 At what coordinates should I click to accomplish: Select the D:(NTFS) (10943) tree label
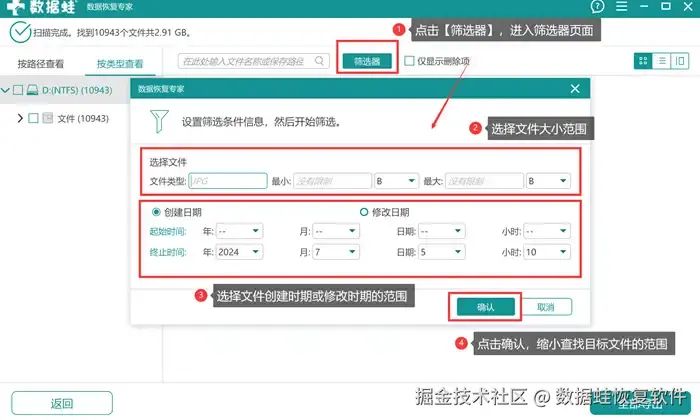point(77,90)
